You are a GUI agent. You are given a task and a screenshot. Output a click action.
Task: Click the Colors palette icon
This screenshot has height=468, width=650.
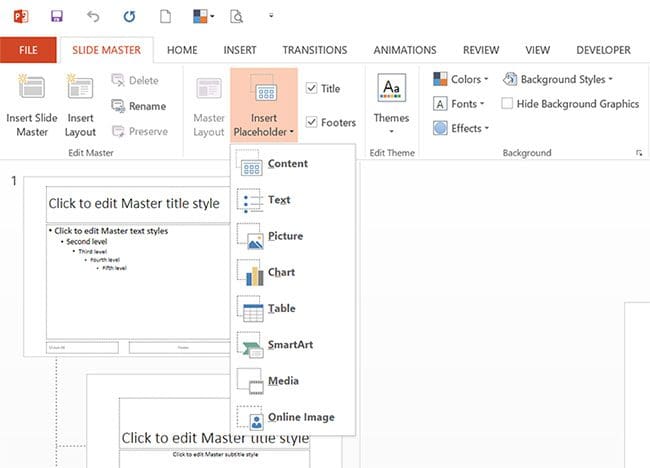440,79
